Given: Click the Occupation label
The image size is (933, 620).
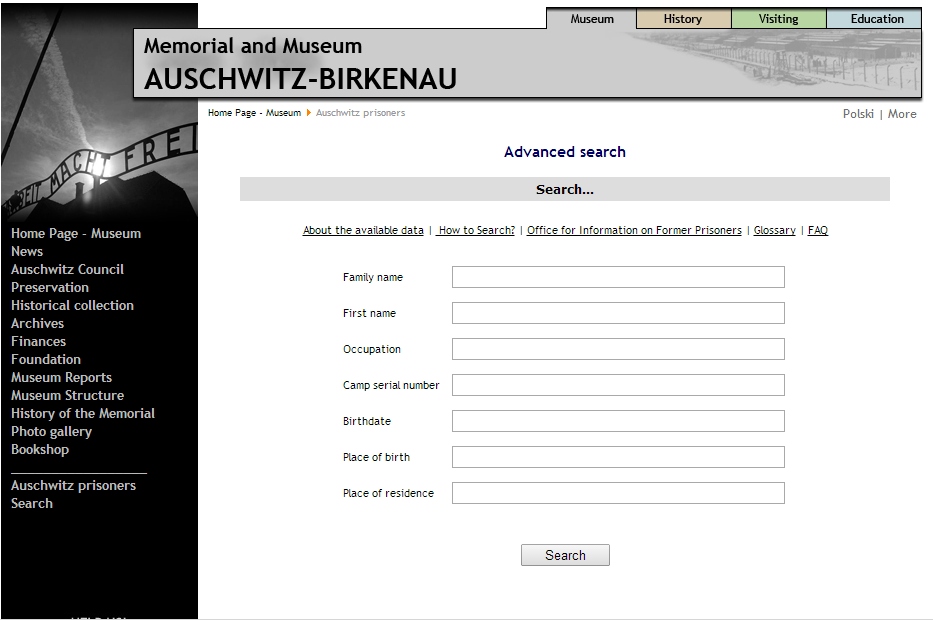Looking at the screenshot, I should [372, 349].
